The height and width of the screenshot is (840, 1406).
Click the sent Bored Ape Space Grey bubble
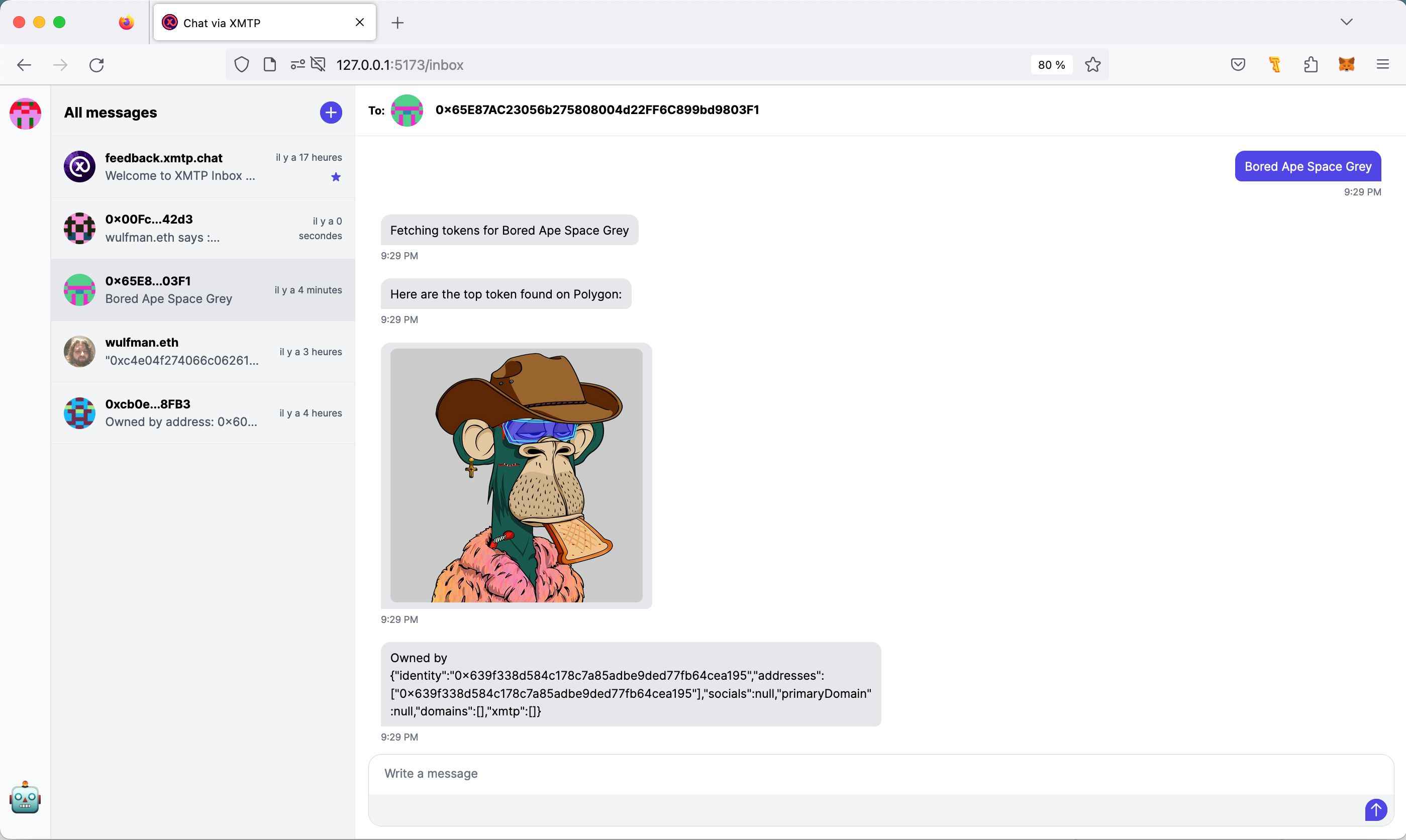(x=1308, y=166)
